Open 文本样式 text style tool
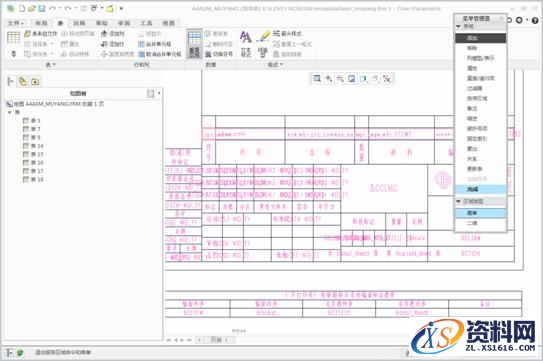The width and height of the screenshot is (543, 361). coord(246,44)
